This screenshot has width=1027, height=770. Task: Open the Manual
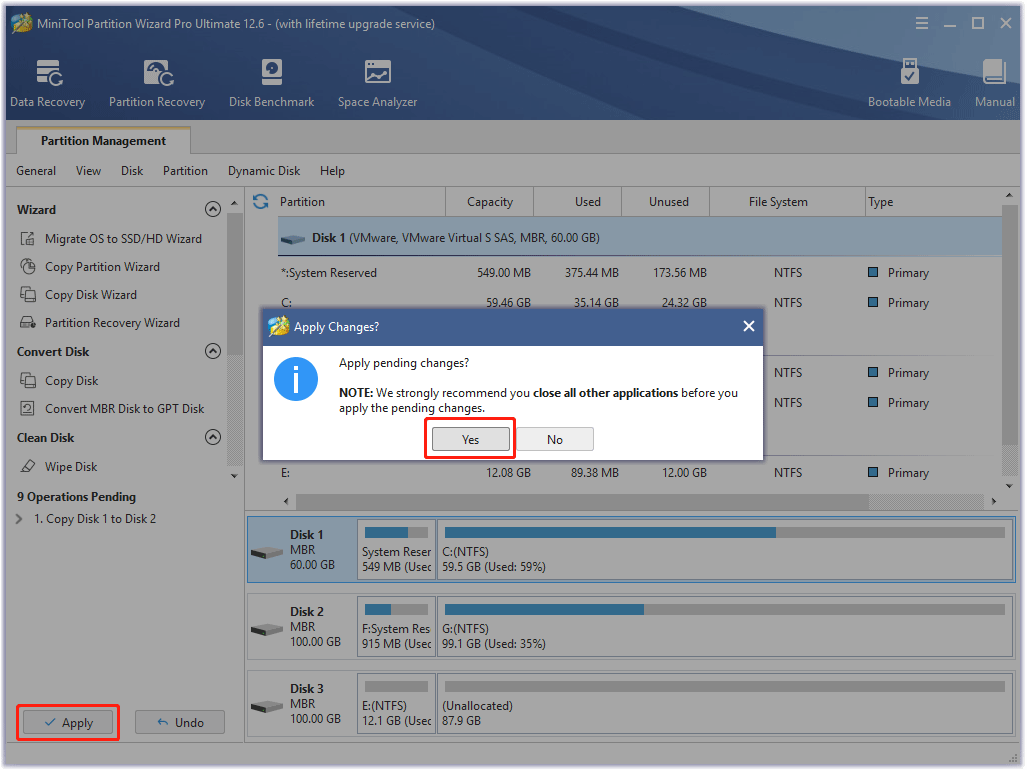pos(994,83)
